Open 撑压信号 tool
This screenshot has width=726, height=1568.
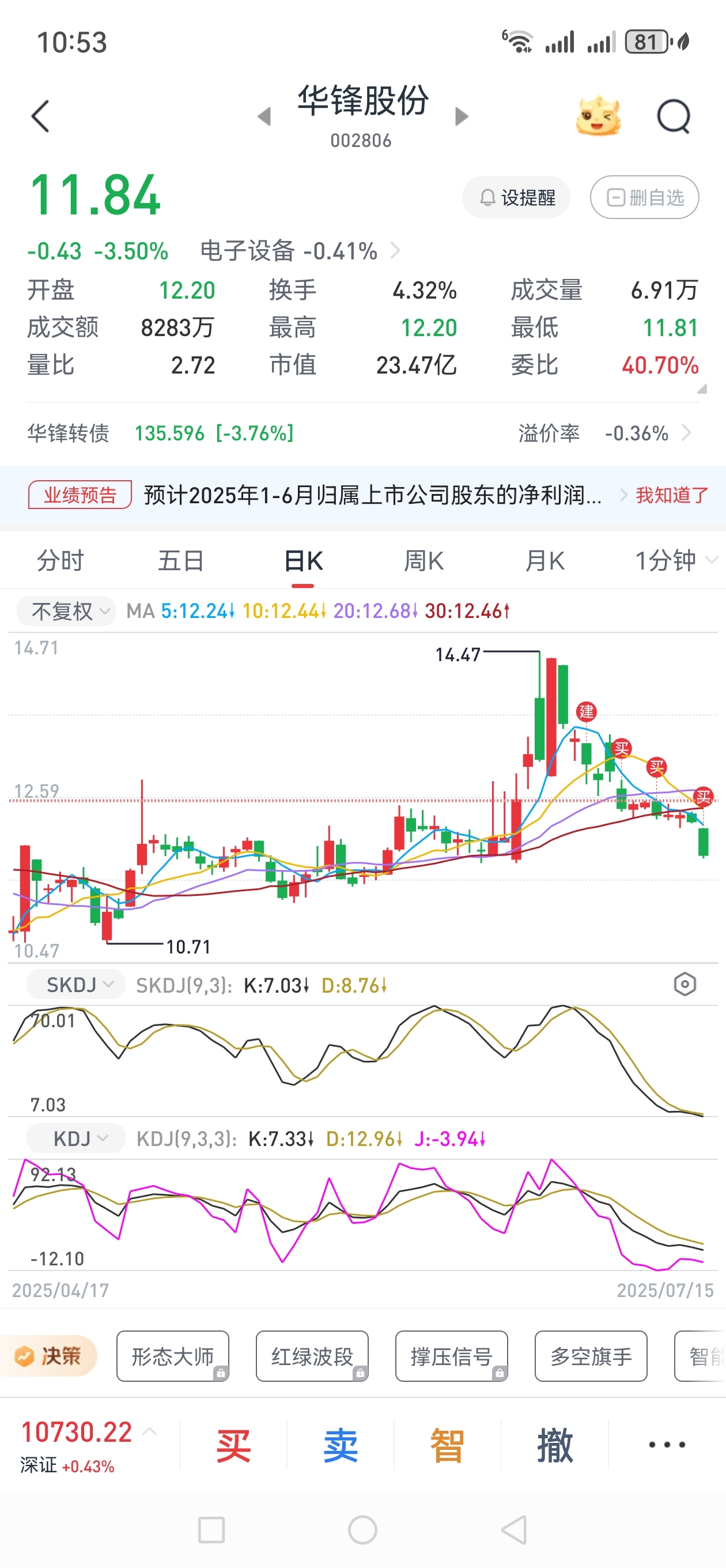coord(452,1356)
